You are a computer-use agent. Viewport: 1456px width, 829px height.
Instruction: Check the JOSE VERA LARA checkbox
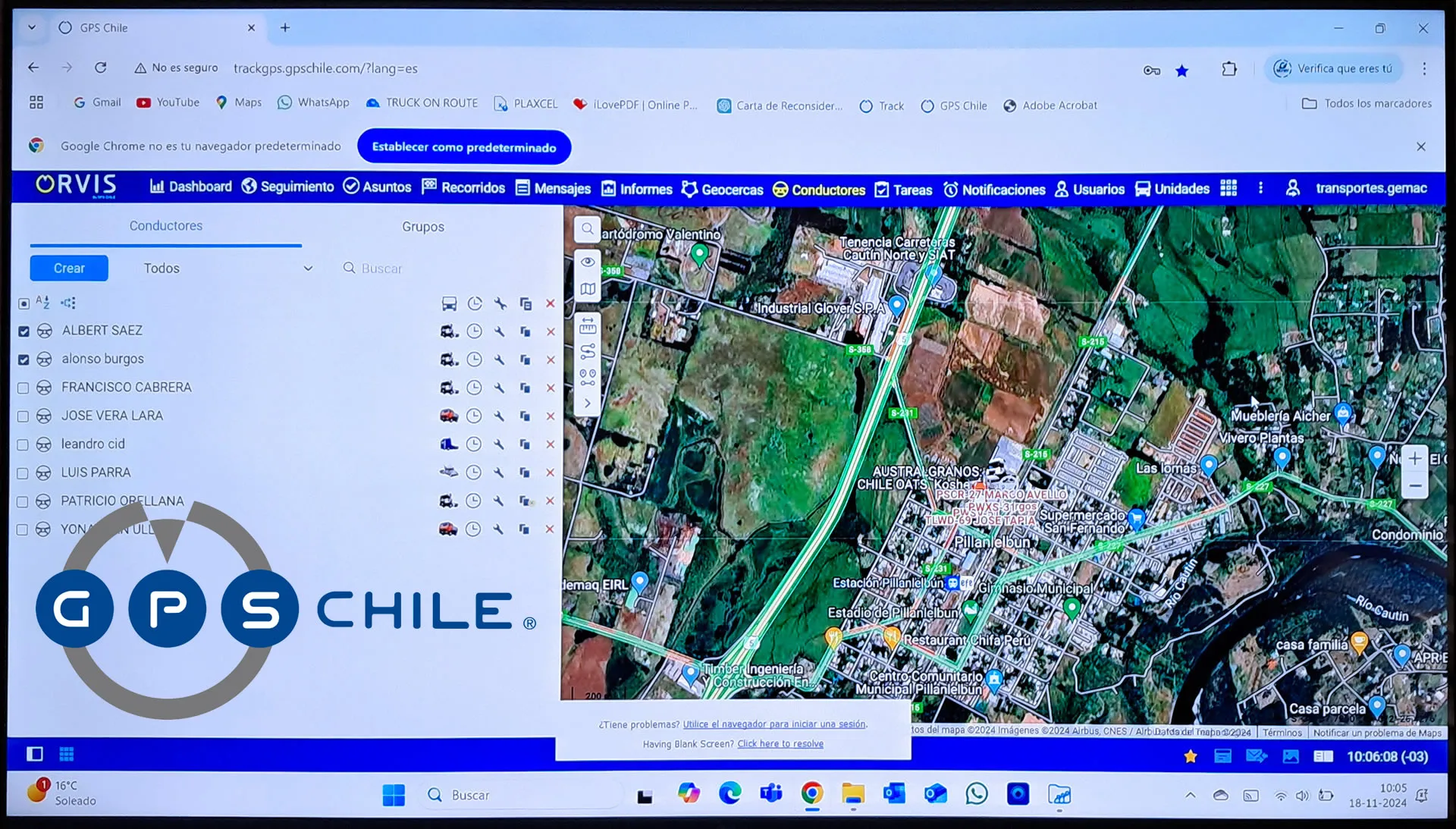(x=23, y=416)
